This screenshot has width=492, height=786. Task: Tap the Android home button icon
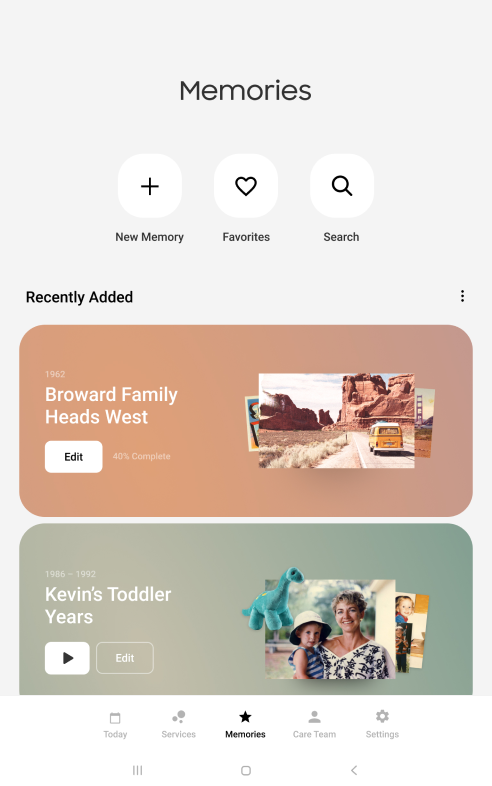pos(246,770)
